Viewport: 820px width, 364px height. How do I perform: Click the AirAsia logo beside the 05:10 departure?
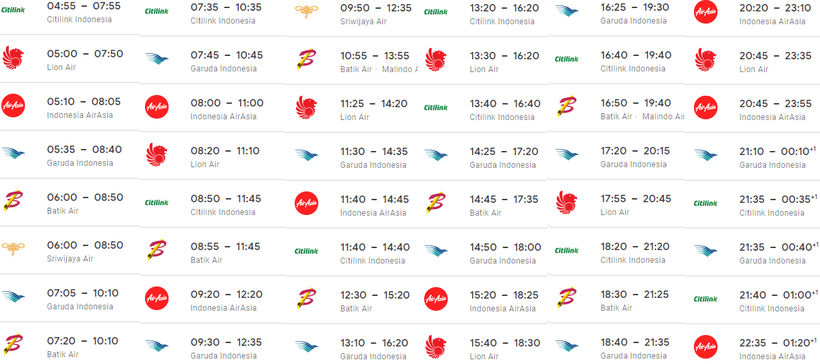pyautogui.click(x=13, y=106)
